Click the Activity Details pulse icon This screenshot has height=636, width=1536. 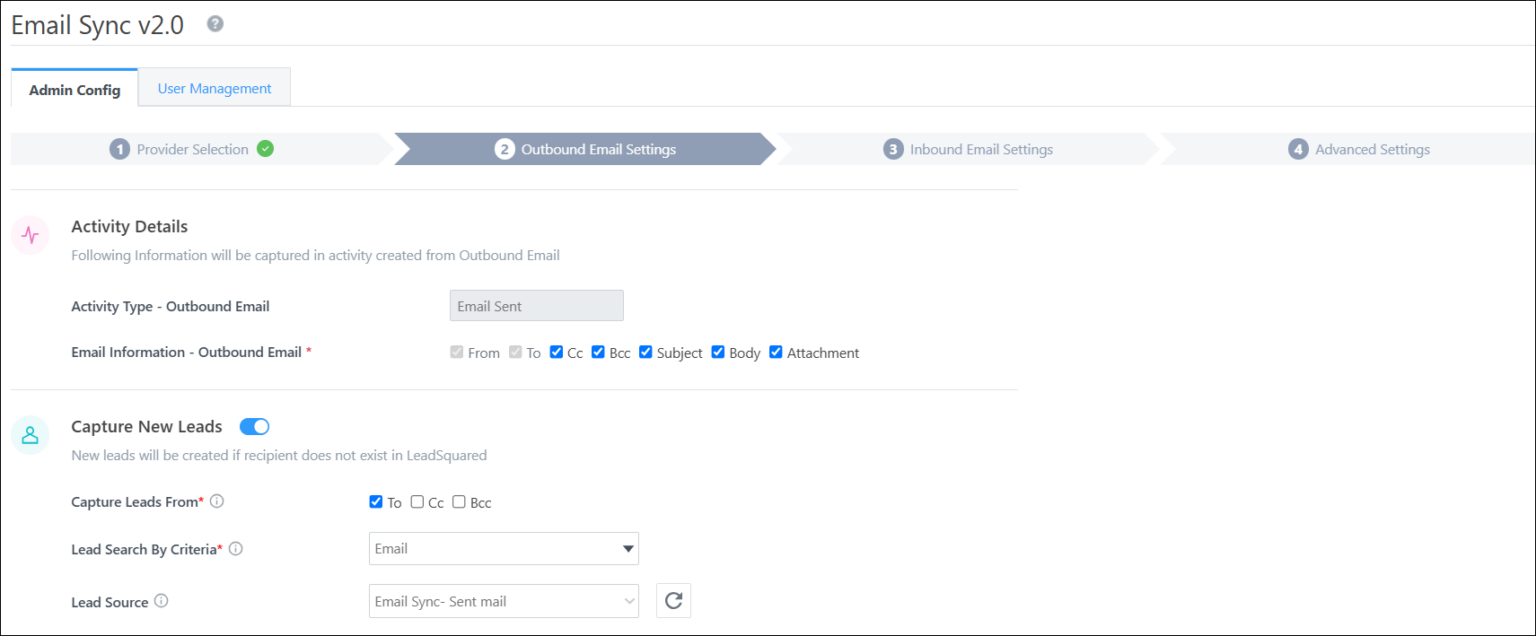(30, 236)
